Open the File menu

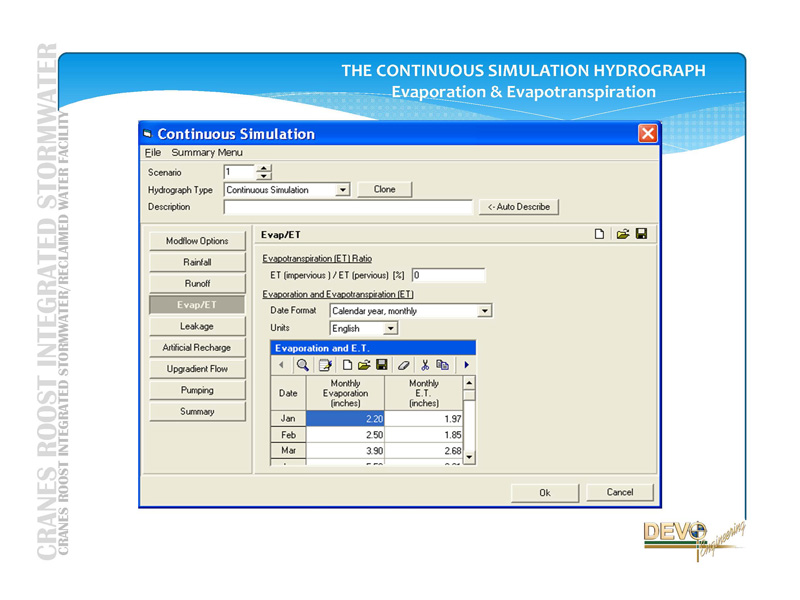[153, 153]
